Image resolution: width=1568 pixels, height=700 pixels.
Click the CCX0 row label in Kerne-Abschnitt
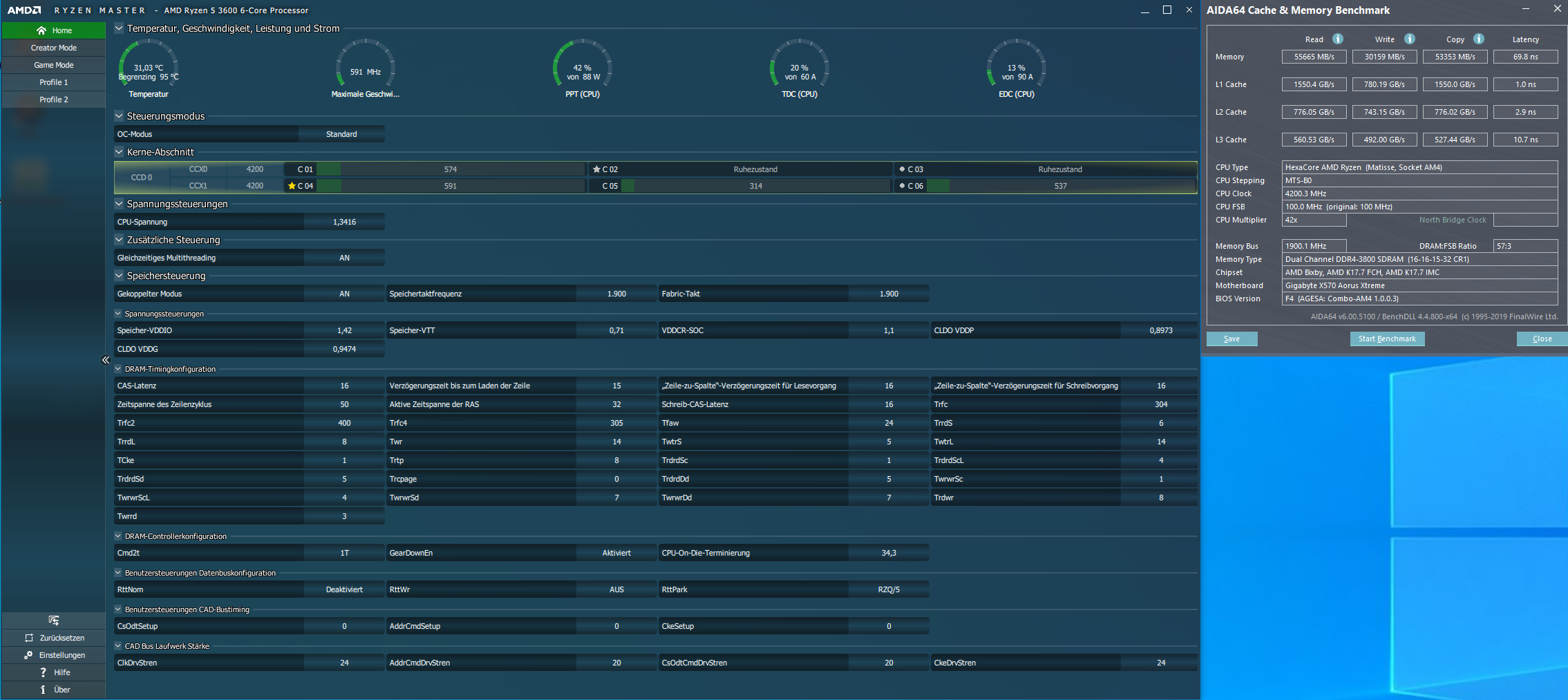[198, 169]
